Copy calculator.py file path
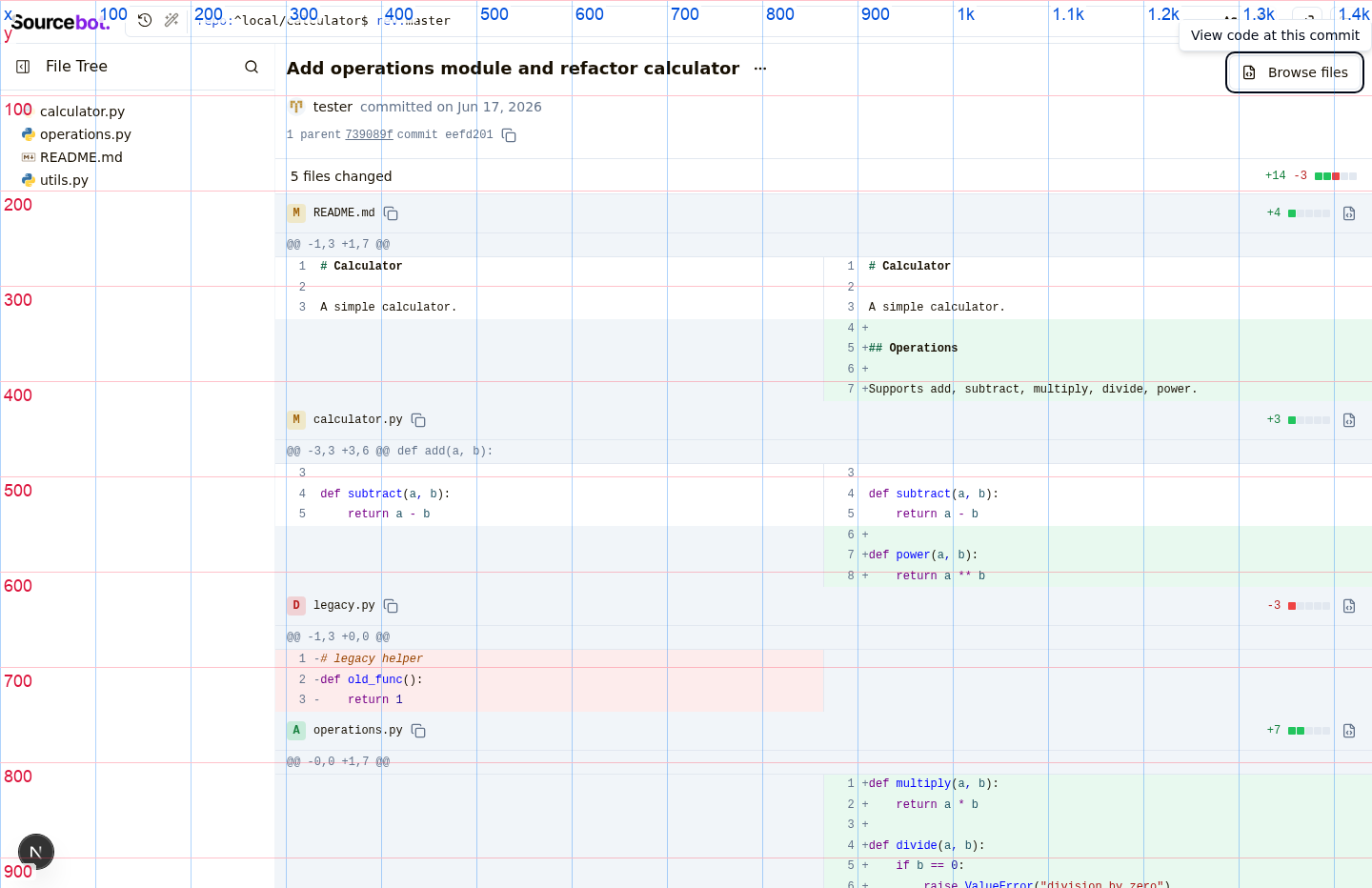Image resolution: width=1372 pixels, height=888 pixels. point(418,420)
